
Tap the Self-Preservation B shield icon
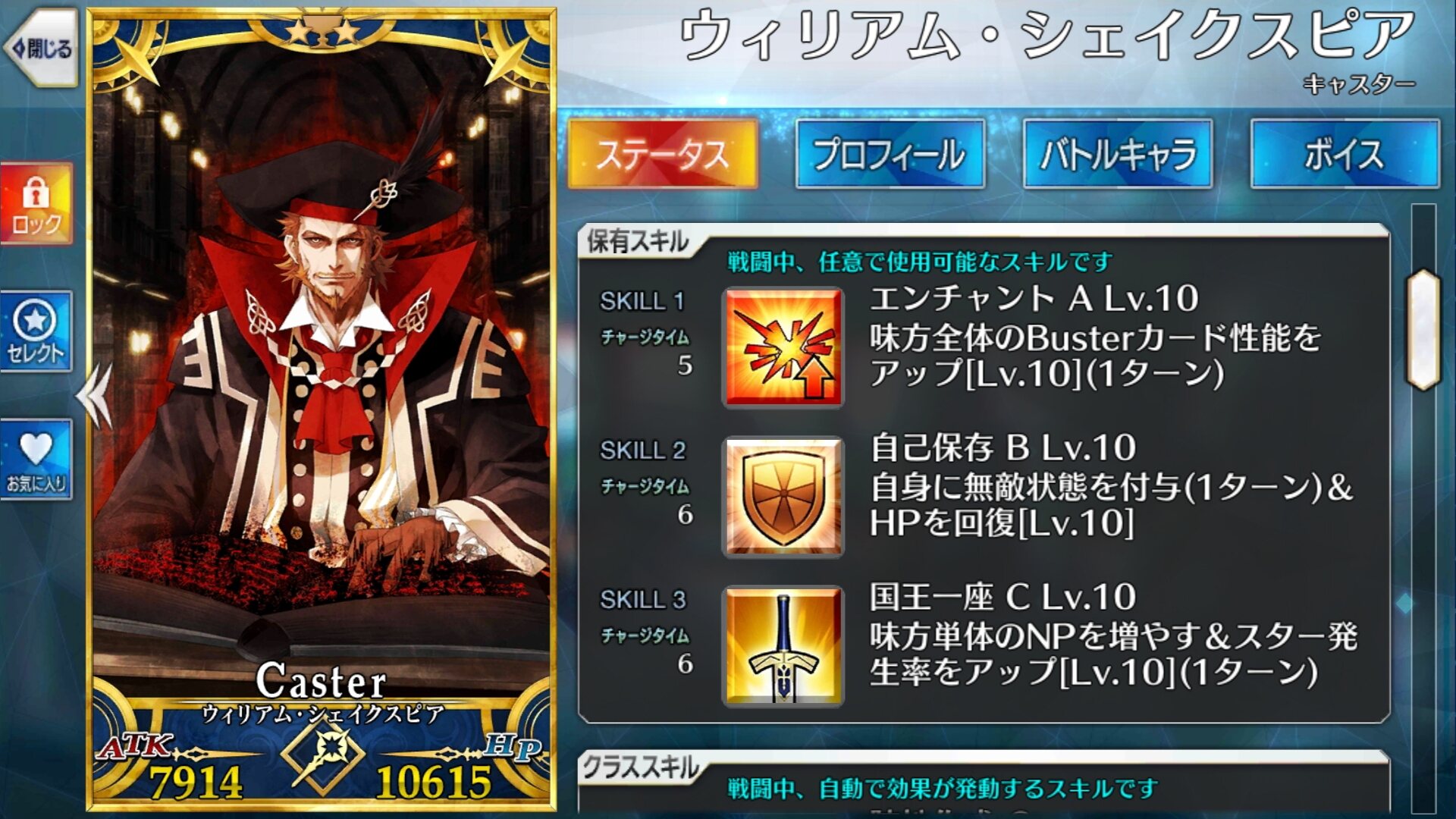(783, 497)
